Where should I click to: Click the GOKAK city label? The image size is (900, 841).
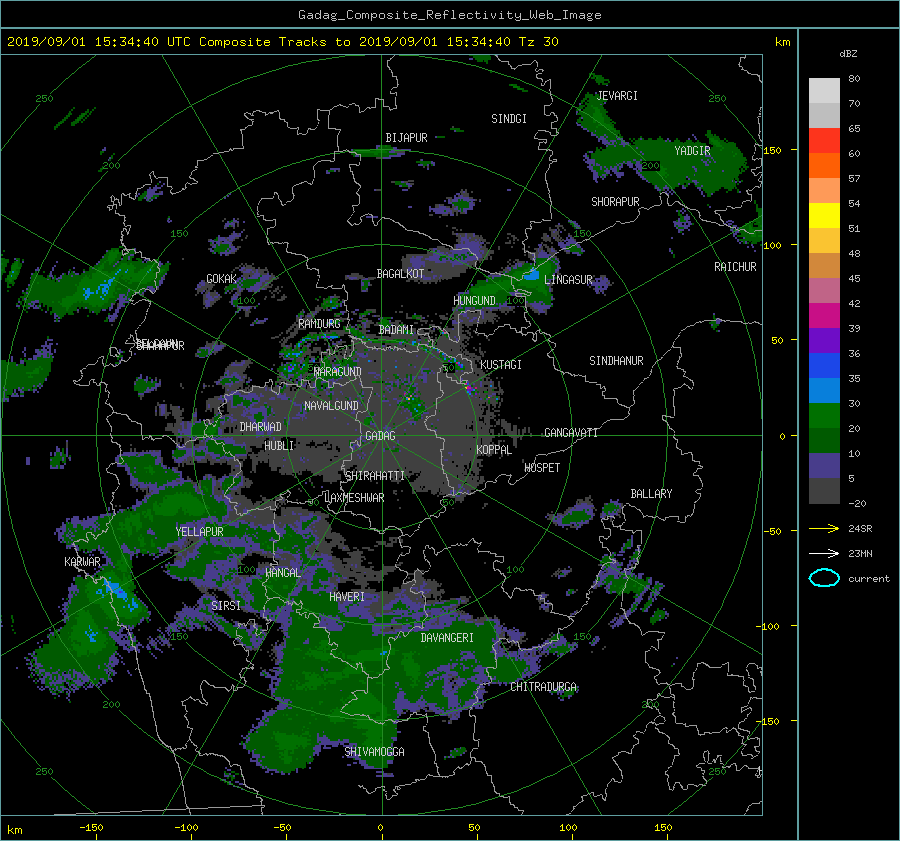point(222,279)
